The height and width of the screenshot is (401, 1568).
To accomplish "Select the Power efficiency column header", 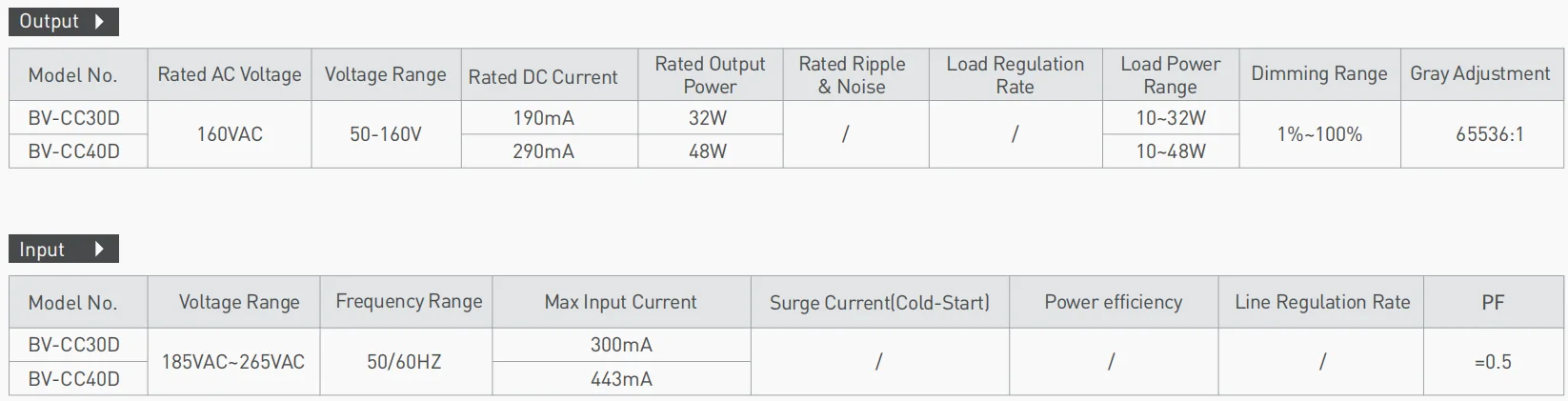I will [1113, 302].
